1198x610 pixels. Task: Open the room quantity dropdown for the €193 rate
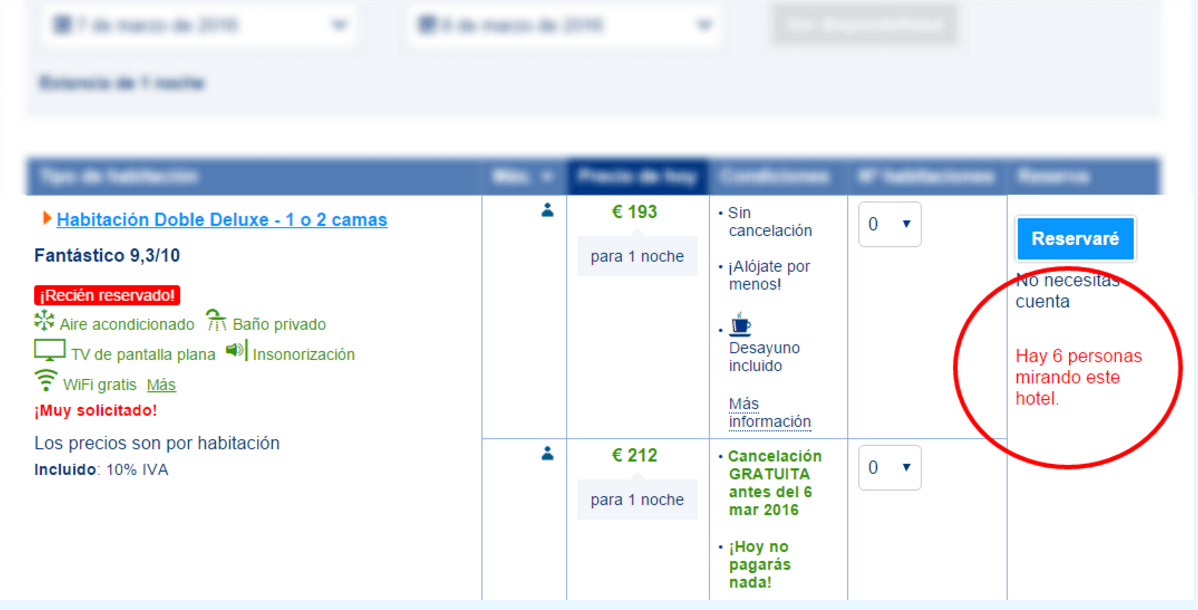click(x=889, y=224)
